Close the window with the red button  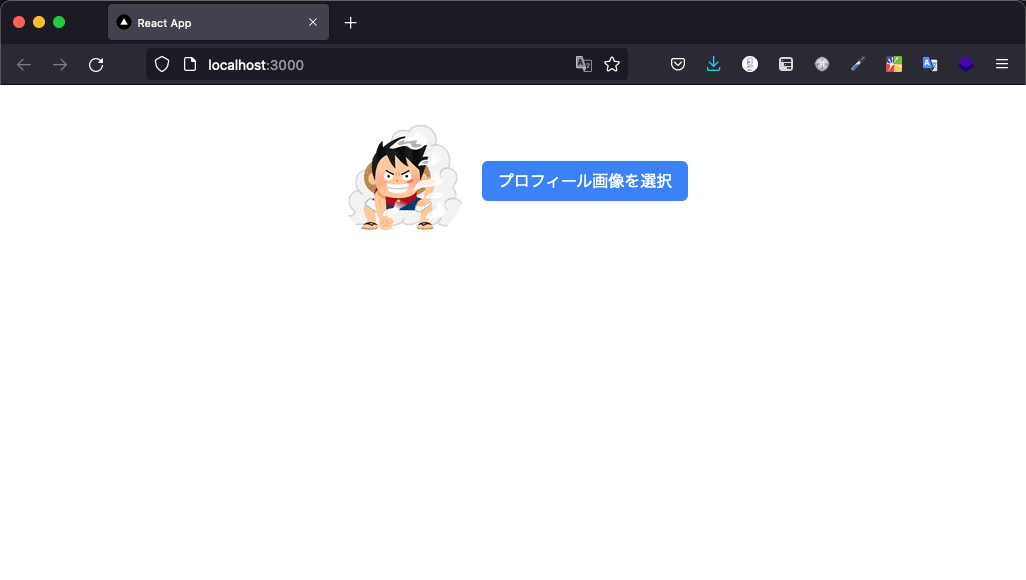tap(19, 22)
